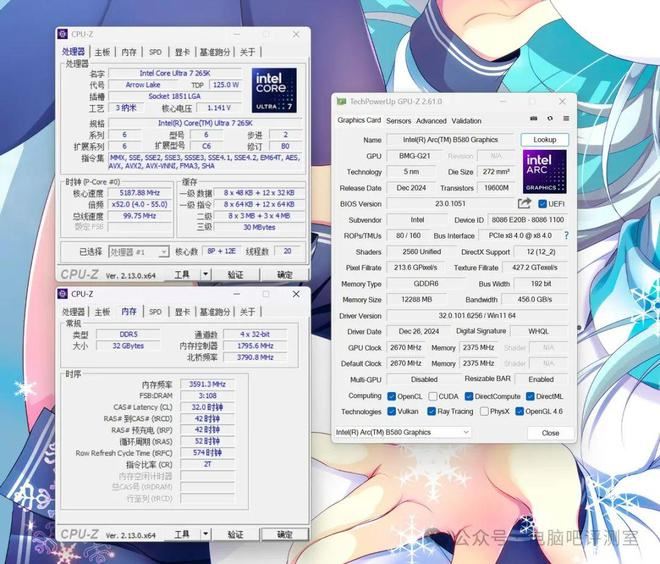Image resolution: width=660 pixels, height=564 pixels.
Task: Open 显卡 tab in top CPU-Z window
Action: click(x=182, y=52)
